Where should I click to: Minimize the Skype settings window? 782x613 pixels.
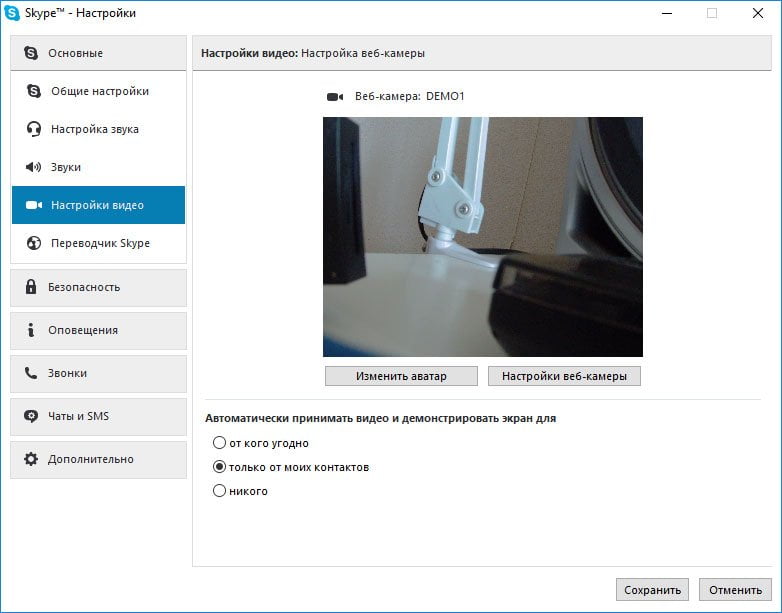pyautogui.click(x=667, y=13)
